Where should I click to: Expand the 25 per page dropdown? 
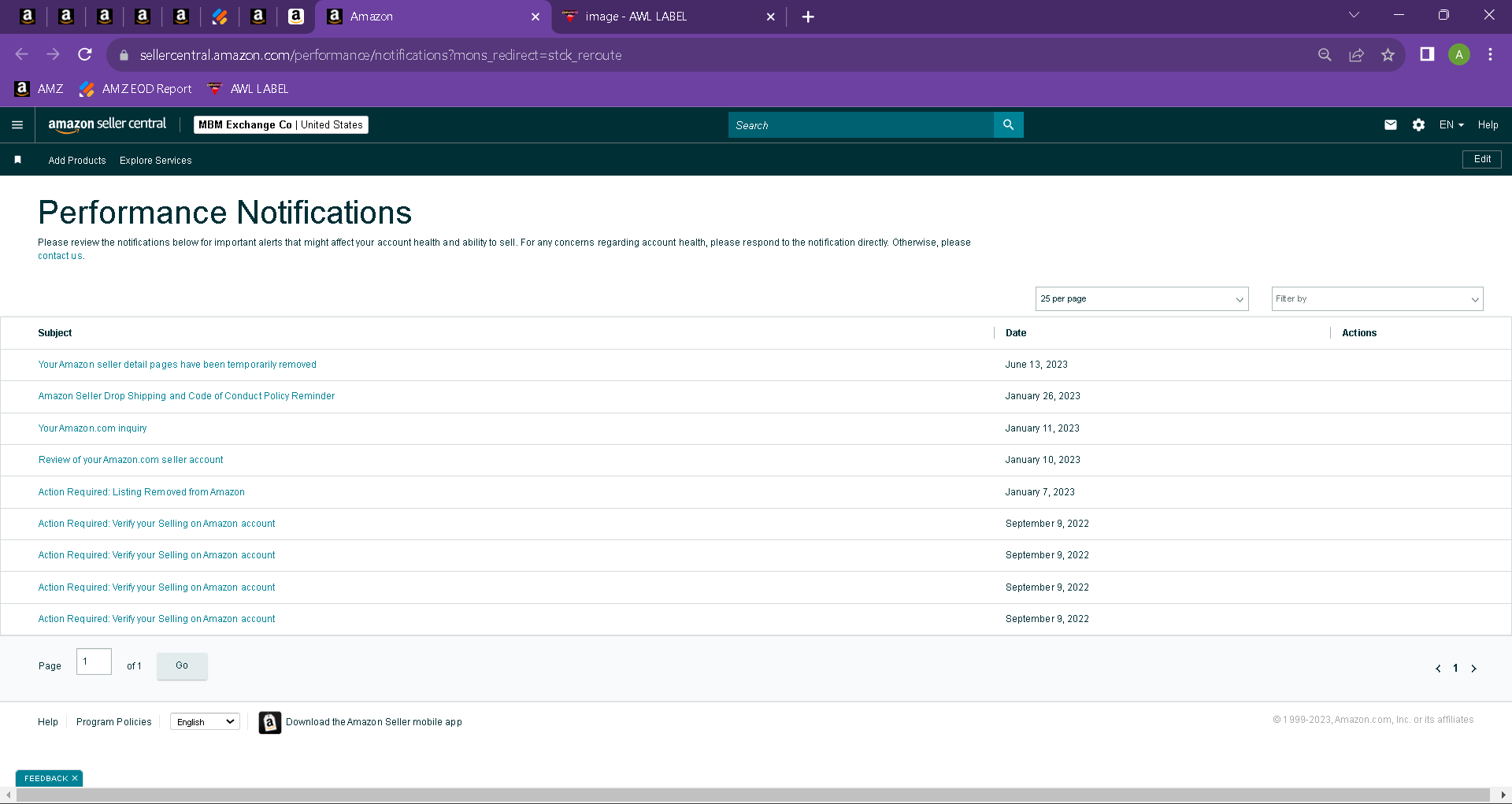point(1142,299)
